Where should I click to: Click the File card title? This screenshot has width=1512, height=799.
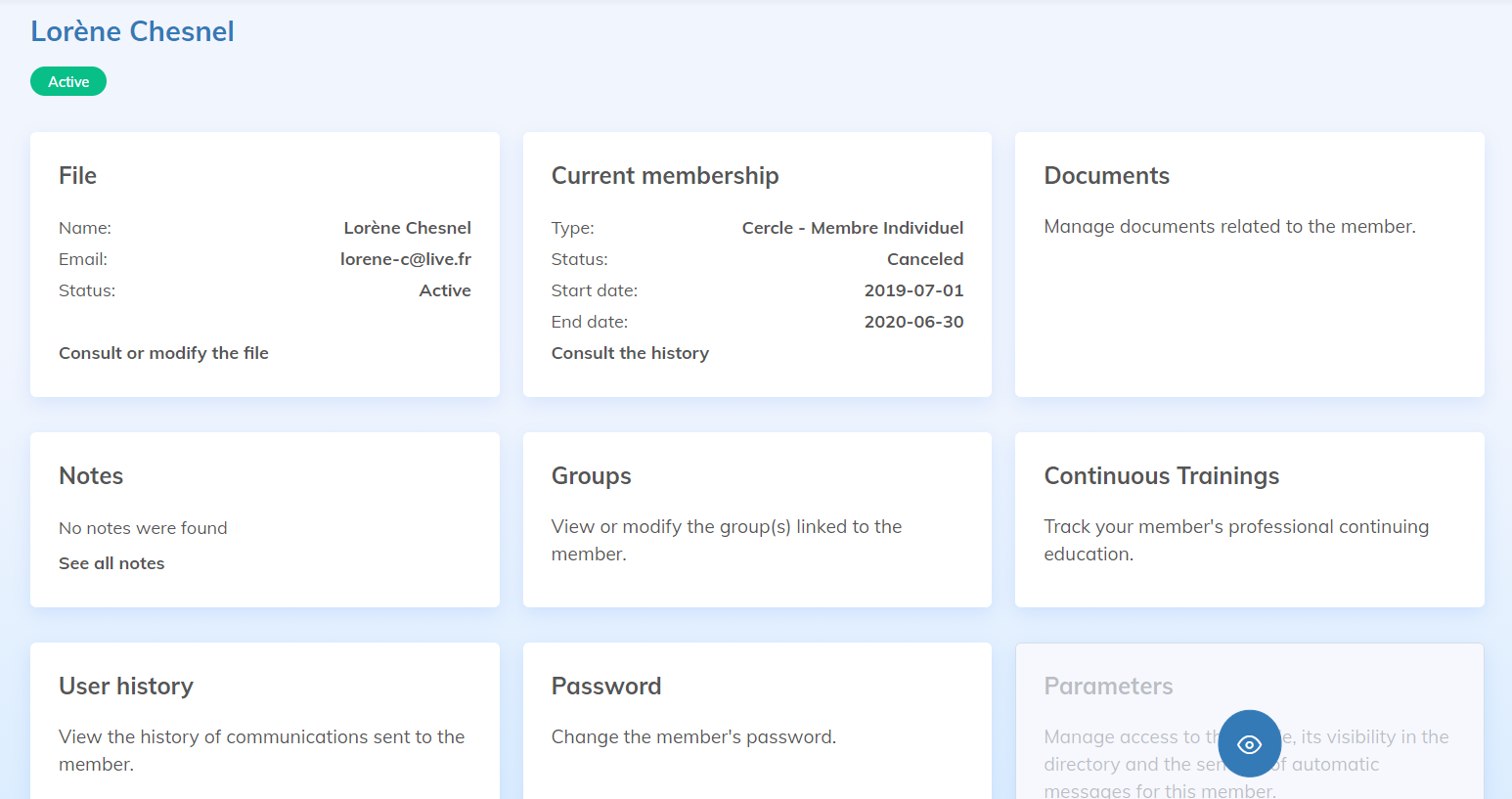(x=77, y=176)
